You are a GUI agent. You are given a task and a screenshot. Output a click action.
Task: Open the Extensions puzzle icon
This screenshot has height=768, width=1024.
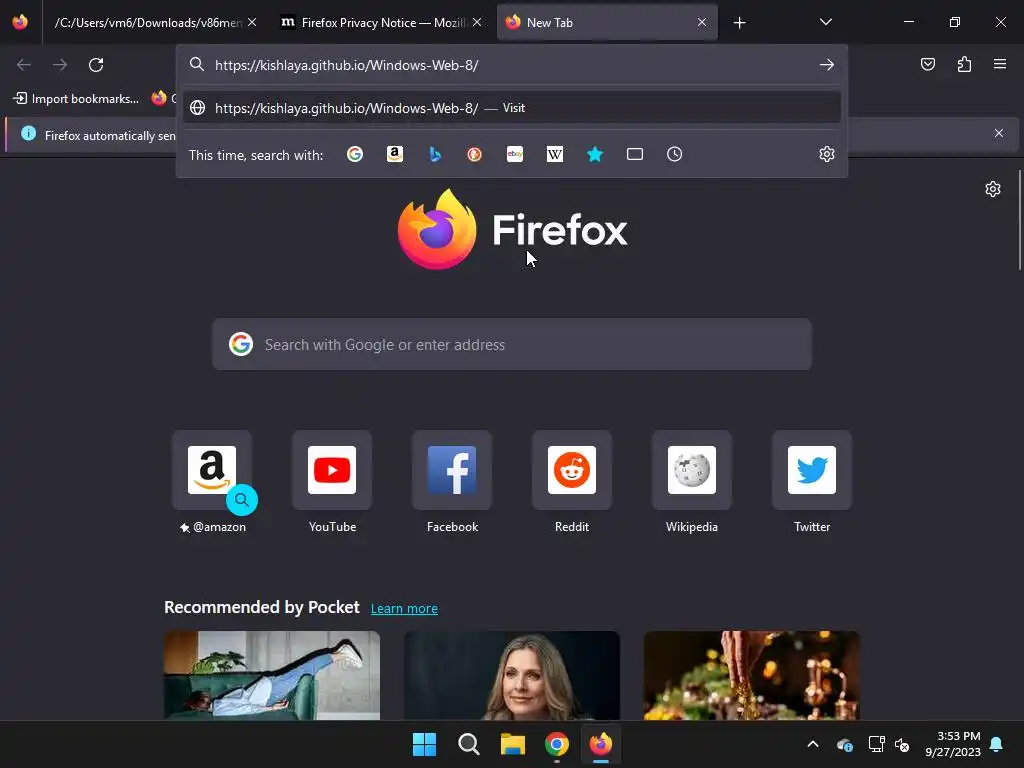pyautogui.click(x=964, y=64)
